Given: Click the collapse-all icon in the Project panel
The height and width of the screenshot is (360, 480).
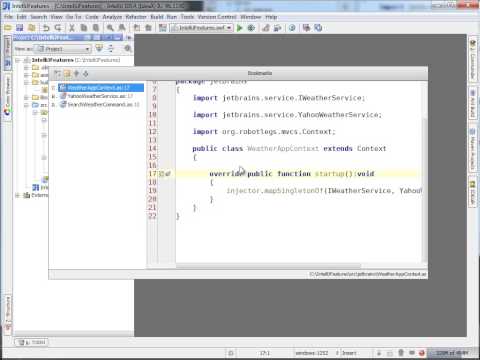Looking at the screenshot, I should point(110,49).
